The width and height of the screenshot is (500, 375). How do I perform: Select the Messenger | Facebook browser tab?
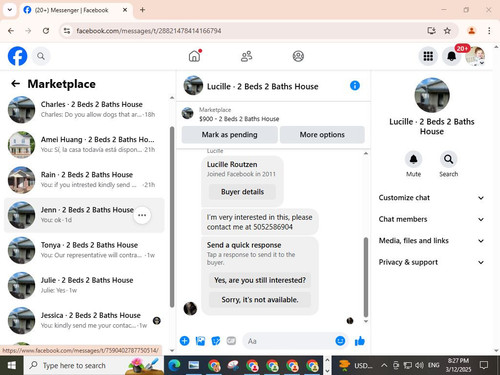click(75, 10)
